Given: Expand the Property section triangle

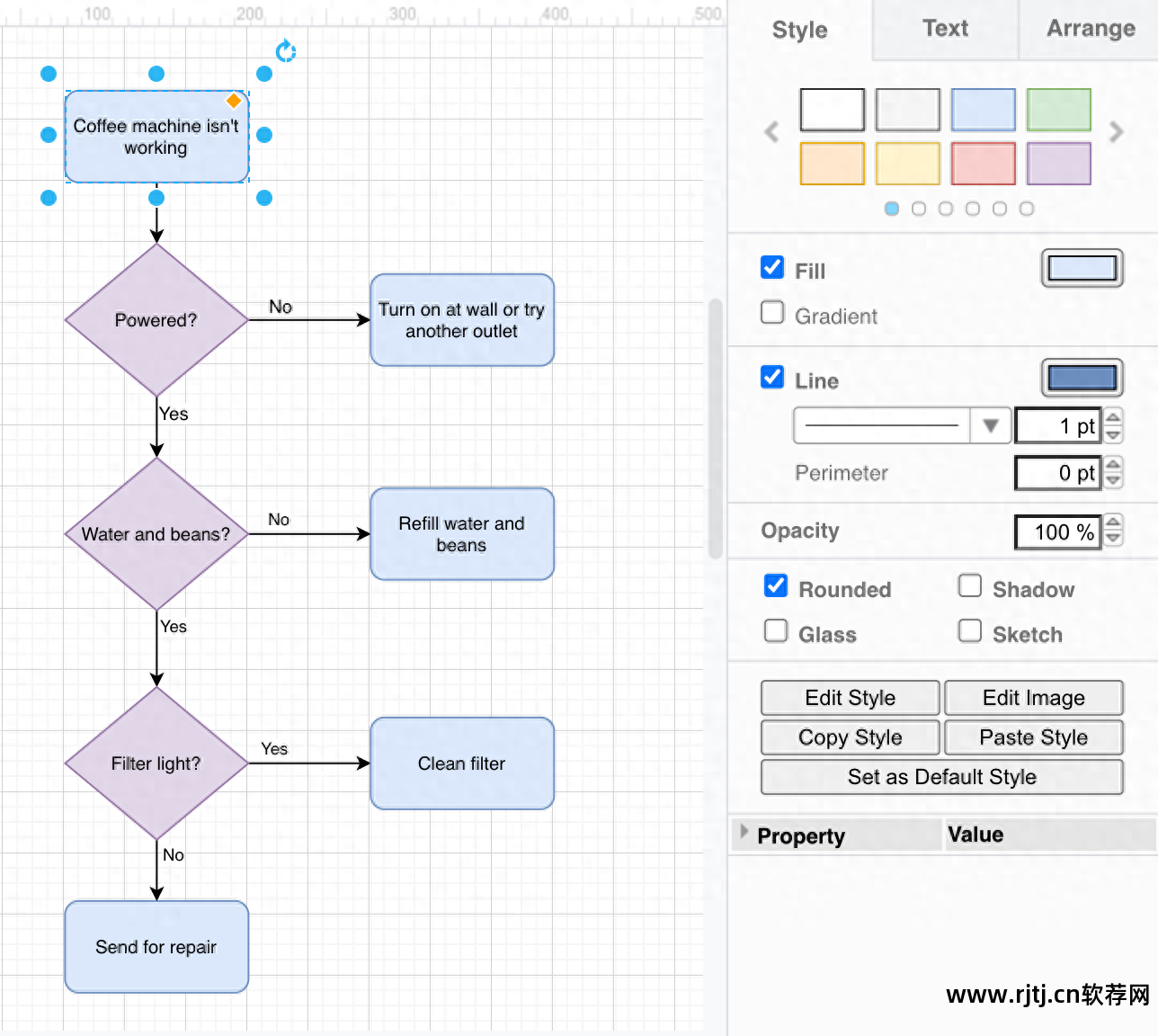Looking at the screenshot, I should (x=744, y=832).
